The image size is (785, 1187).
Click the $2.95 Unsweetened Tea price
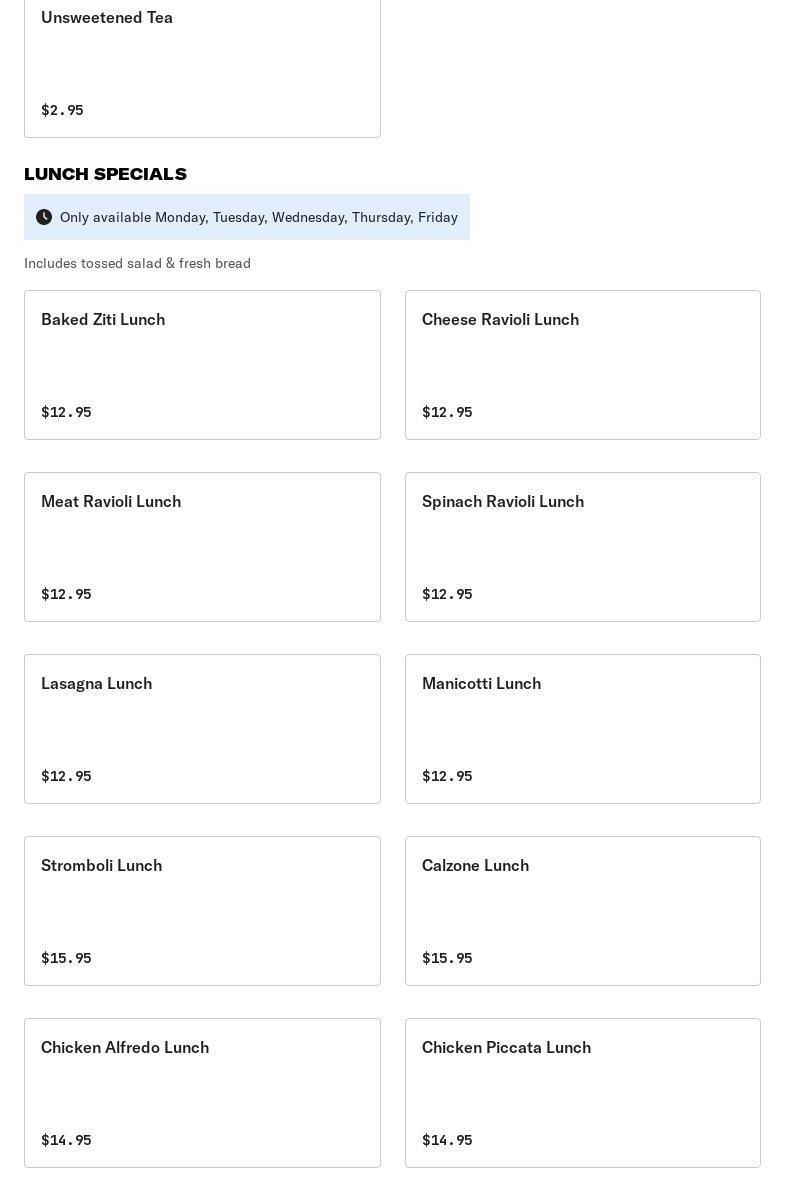pos(62,110)
